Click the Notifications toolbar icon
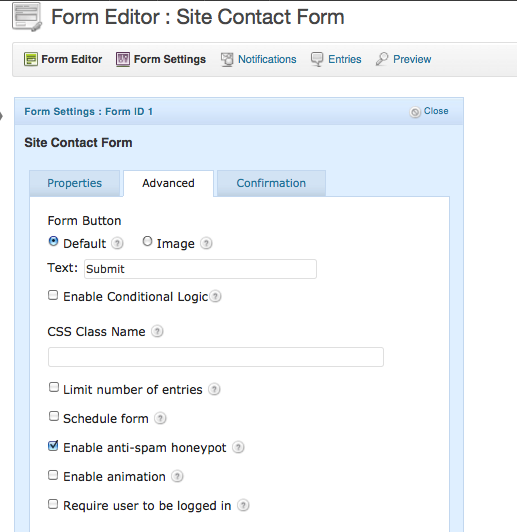Viewport: 517px width, 532px height. (227, 59)
